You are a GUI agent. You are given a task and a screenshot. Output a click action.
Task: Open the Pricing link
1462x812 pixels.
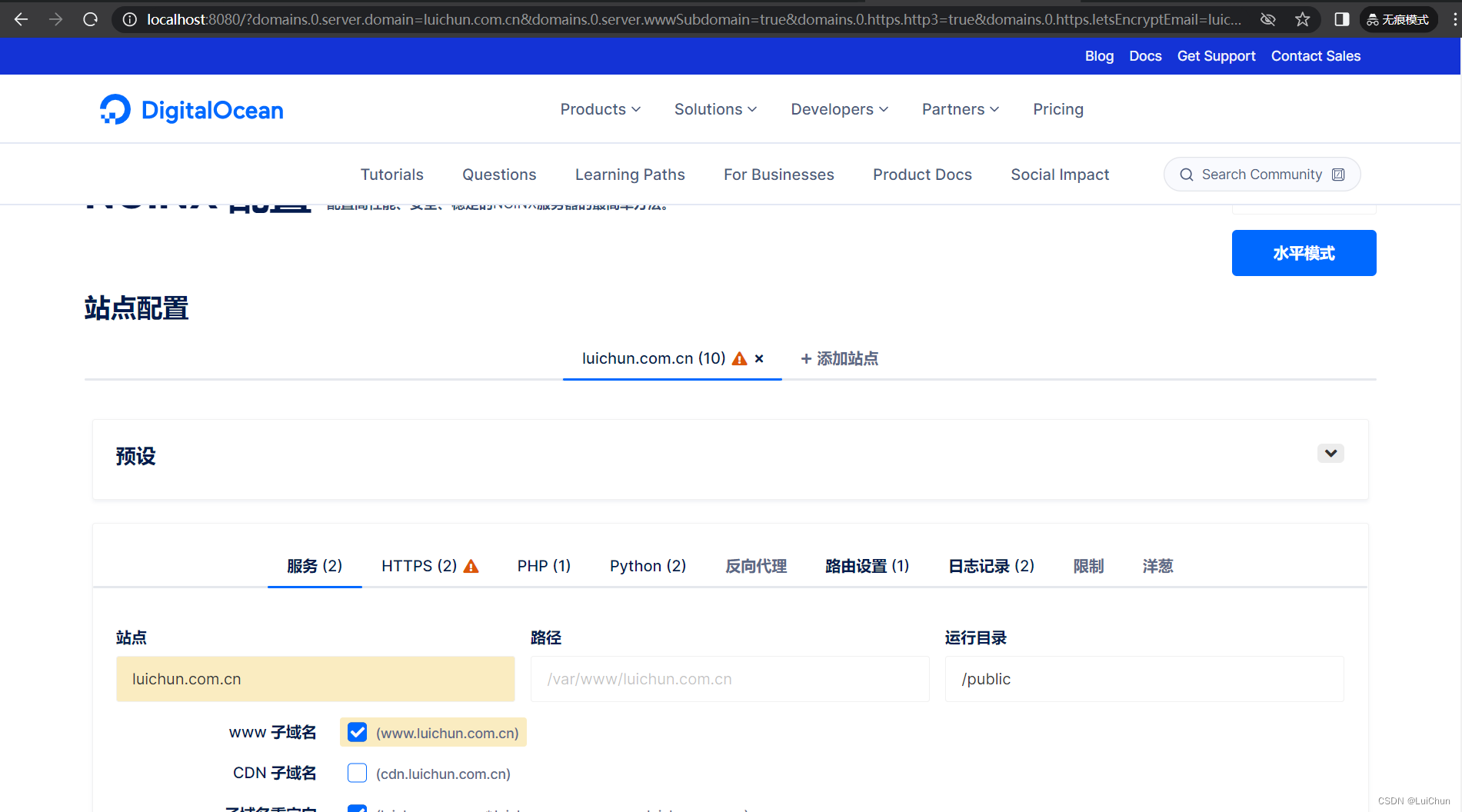click(x=1057, y=109)
